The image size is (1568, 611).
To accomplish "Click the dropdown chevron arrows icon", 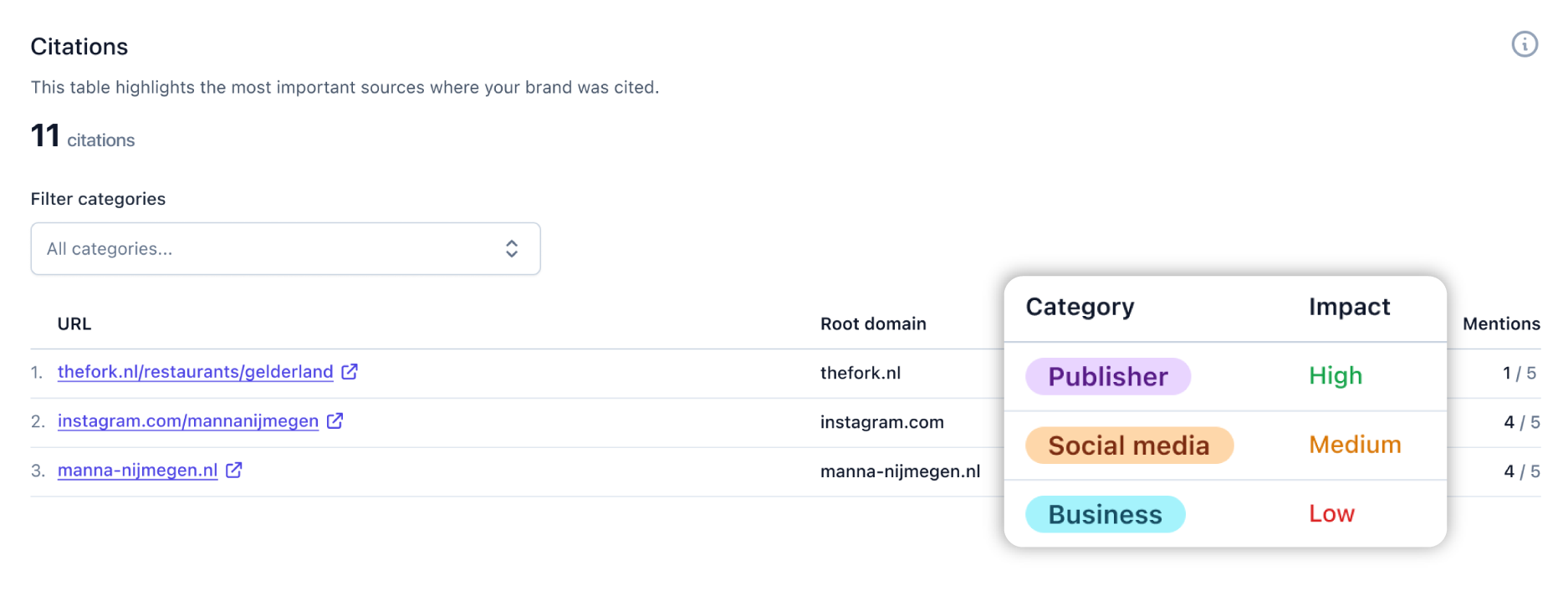I will (511, 249).
